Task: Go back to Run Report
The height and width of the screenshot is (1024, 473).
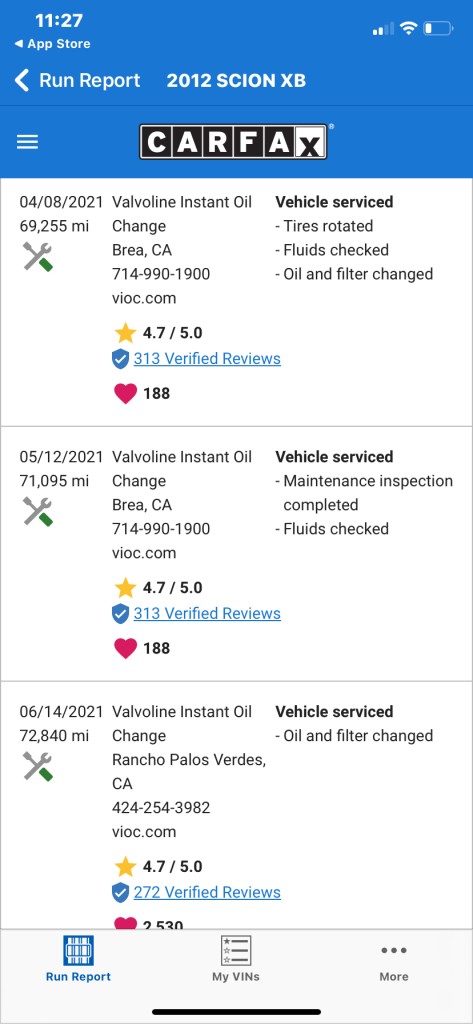Action: point(77,80)
